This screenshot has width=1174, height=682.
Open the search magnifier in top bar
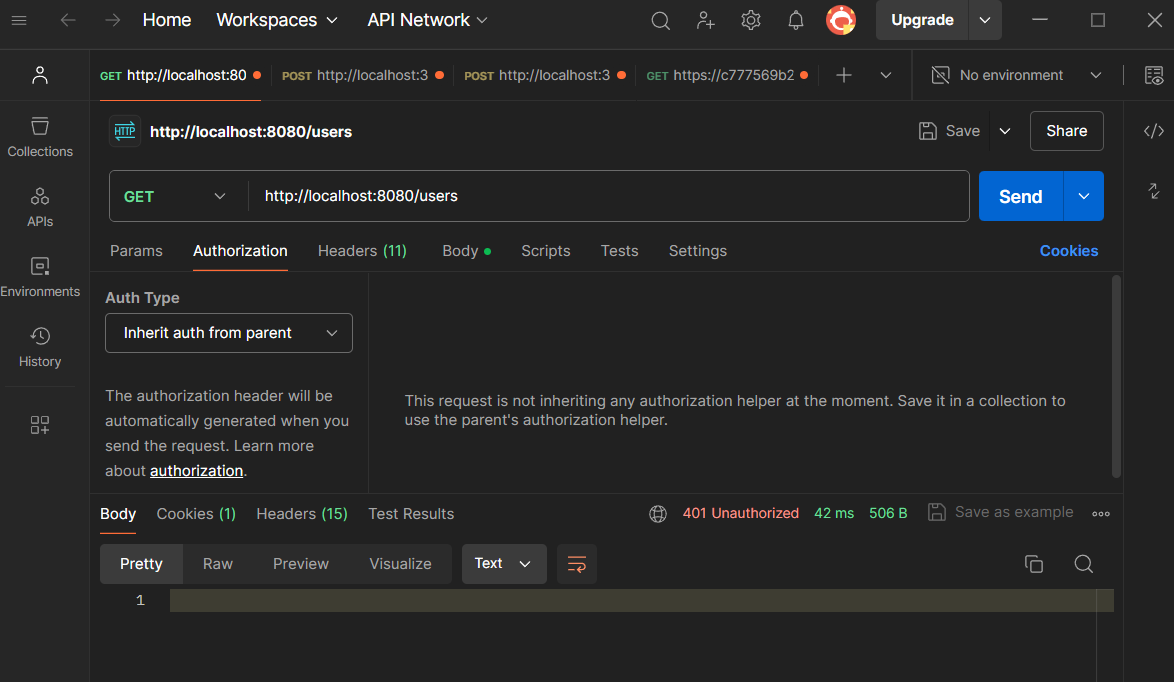tap(660, 20)
